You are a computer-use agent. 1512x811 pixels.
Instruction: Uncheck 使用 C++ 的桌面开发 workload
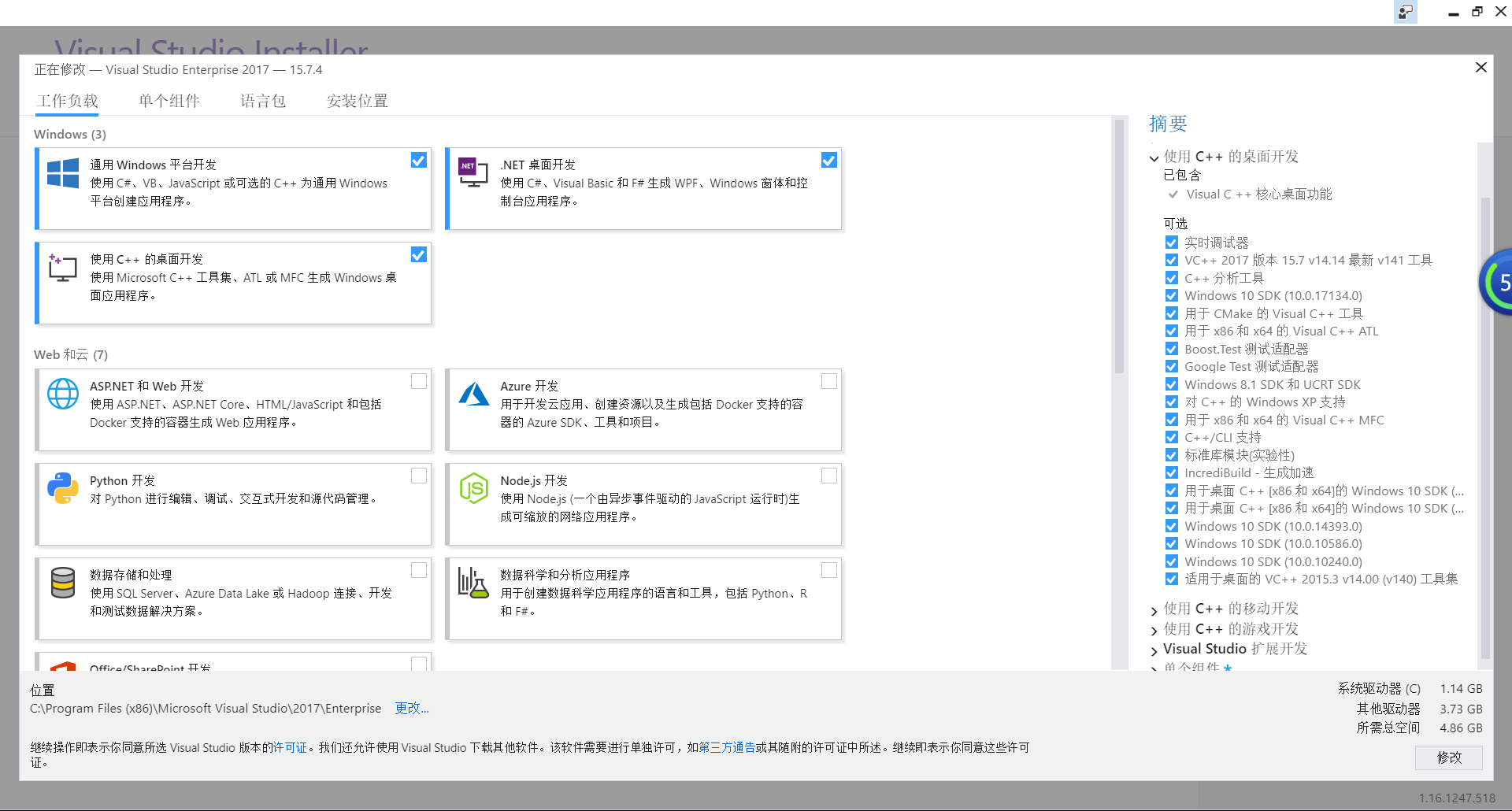(x=419, y=255)
